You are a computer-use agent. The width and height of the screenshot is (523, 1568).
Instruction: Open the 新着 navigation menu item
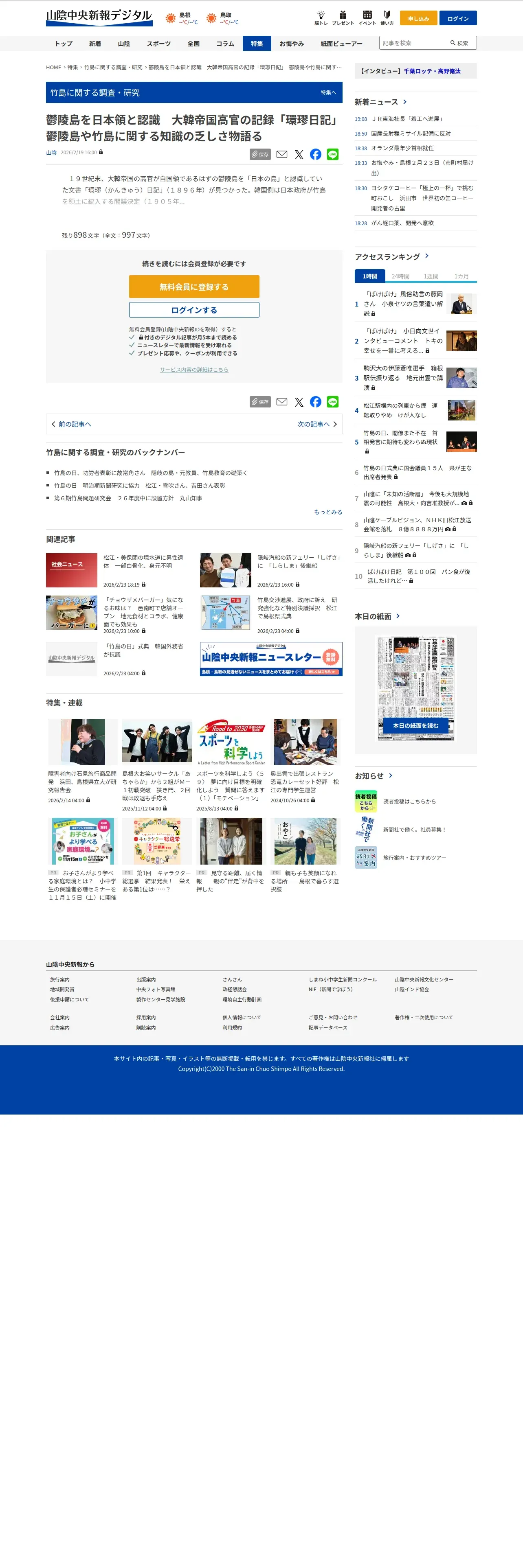95,44
